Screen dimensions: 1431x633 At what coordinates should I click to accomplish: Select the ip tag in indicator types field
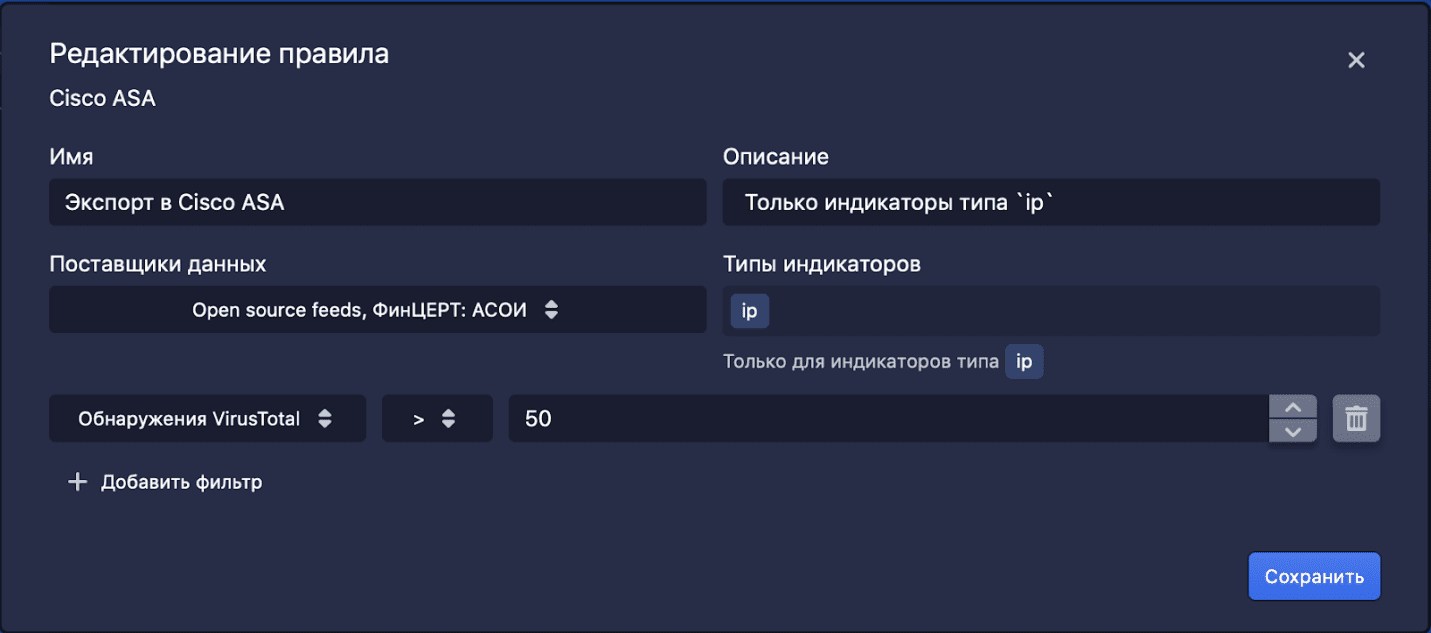749,311
